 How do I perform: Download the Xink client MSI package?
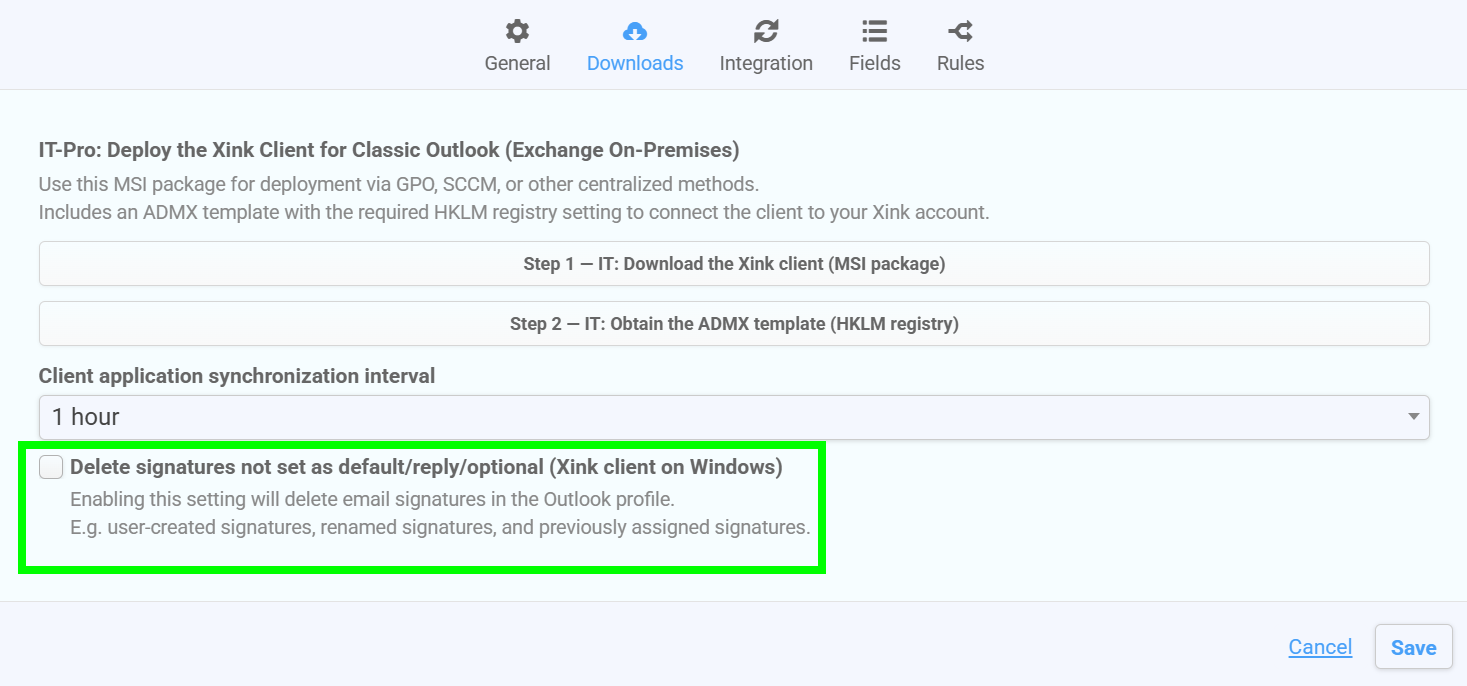point(734,264)
